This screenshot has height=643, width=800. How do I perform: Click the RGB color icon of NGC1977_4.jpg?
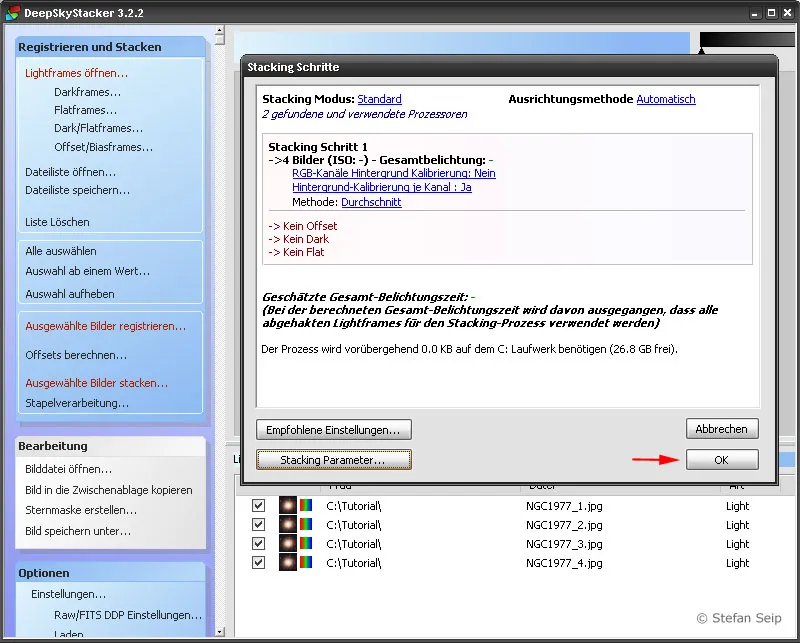306,562
